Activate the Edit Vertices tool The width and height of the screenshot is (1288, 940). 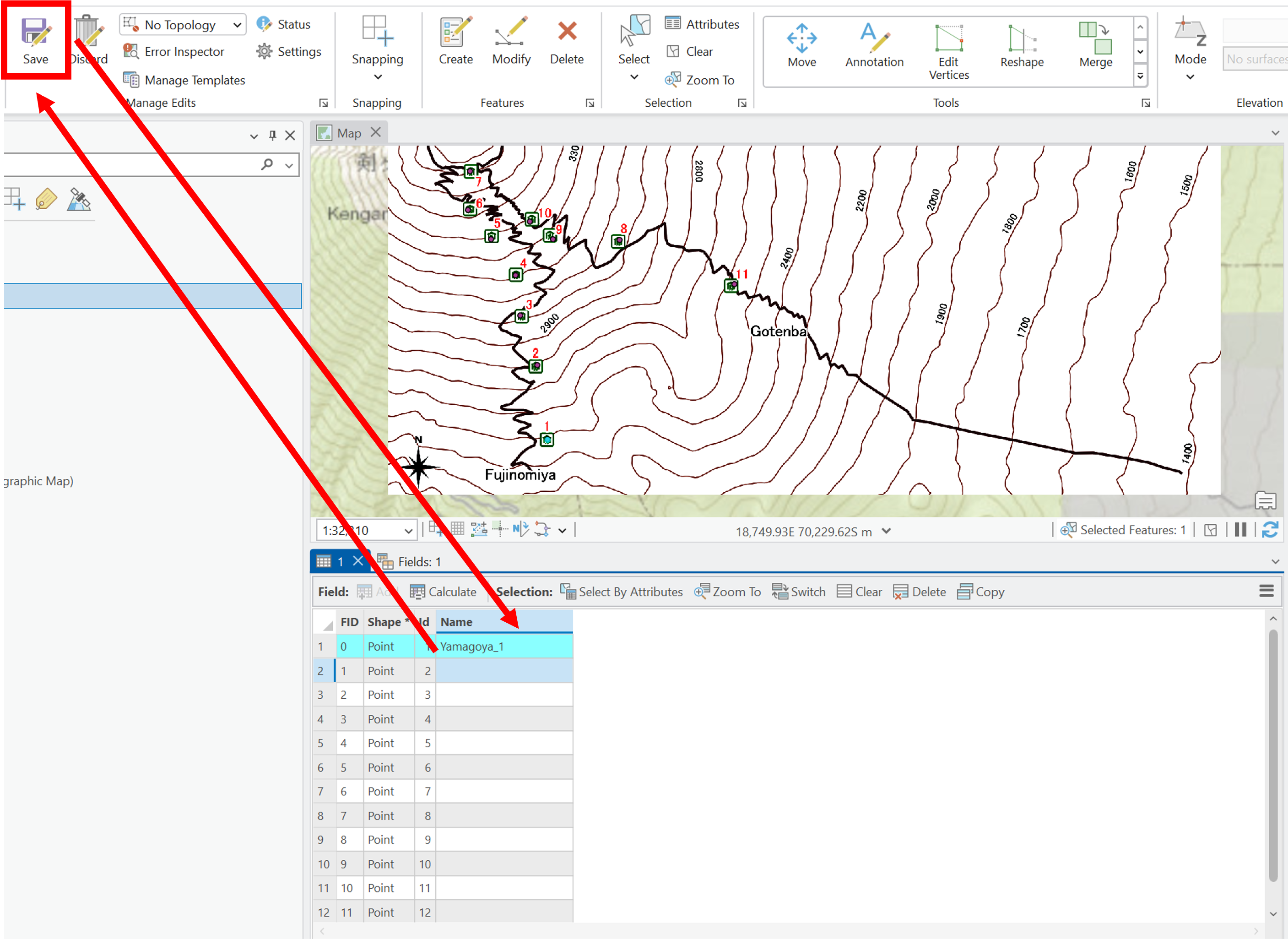click(x=948, y=52)
